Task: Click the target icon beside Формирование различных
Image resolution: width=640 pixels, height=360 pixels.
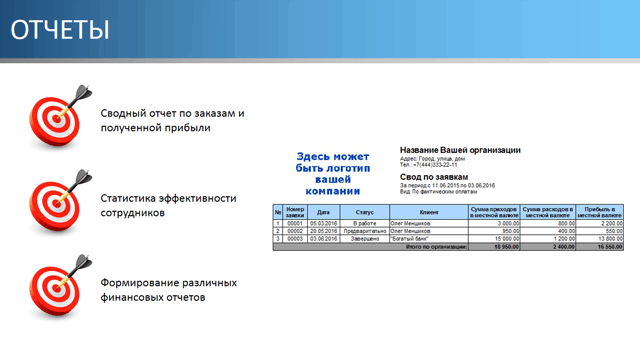Action: [60, 286]
